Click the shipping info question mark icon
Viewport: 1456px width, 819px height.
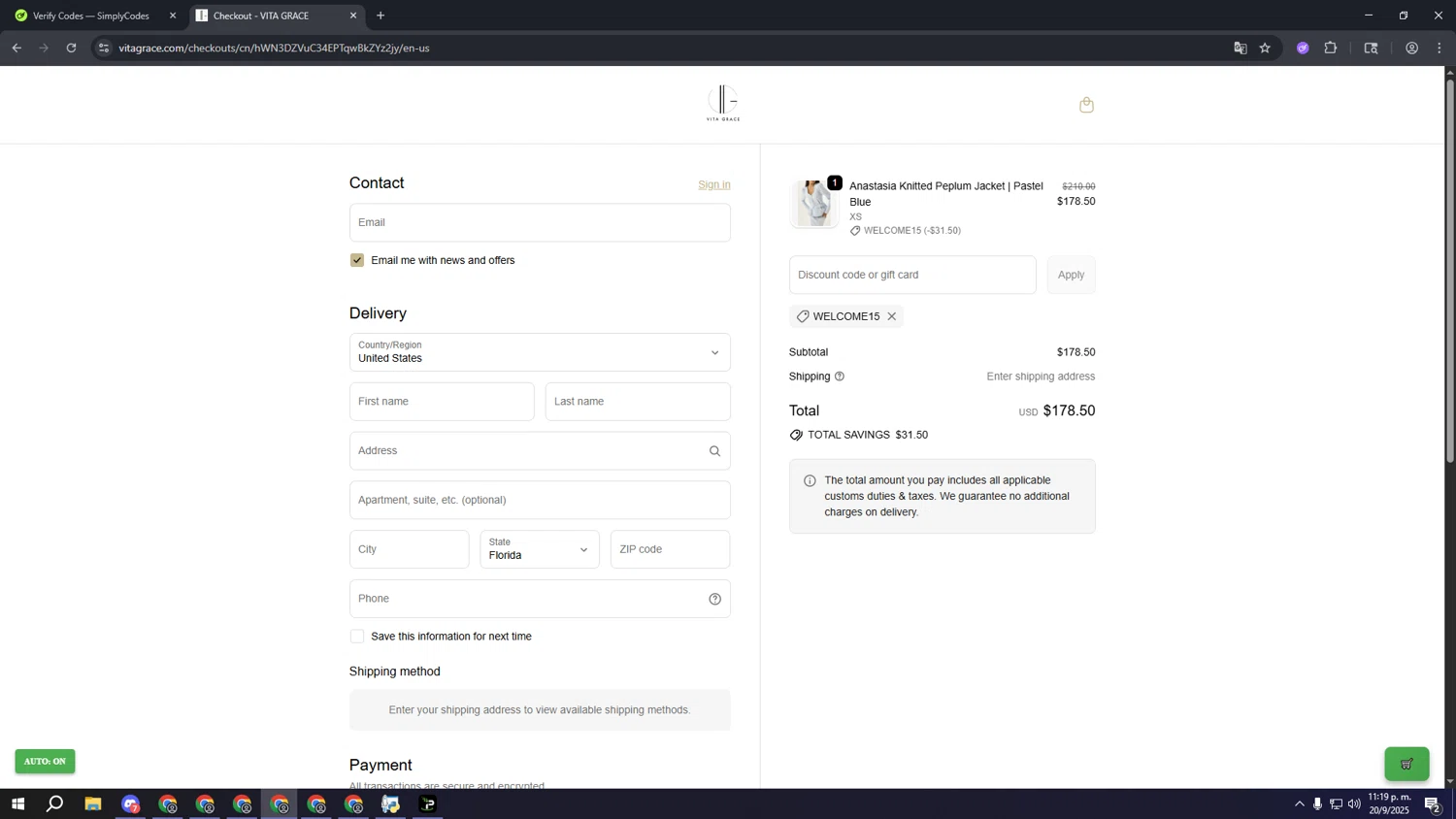coord(840,377)
